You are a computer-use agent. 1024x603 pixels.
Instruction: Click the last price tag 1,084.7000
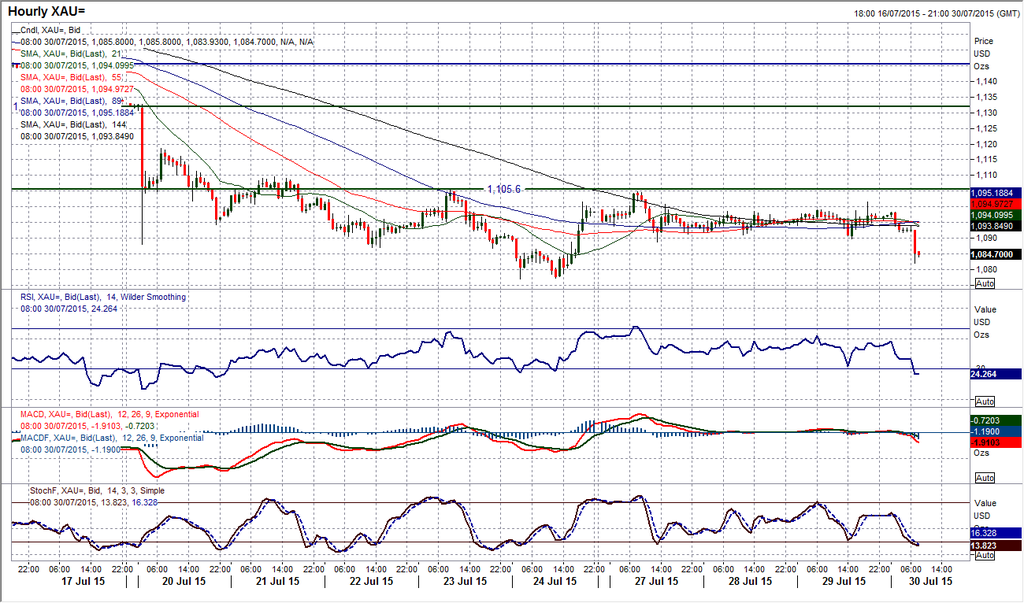[x=996, y=254]
